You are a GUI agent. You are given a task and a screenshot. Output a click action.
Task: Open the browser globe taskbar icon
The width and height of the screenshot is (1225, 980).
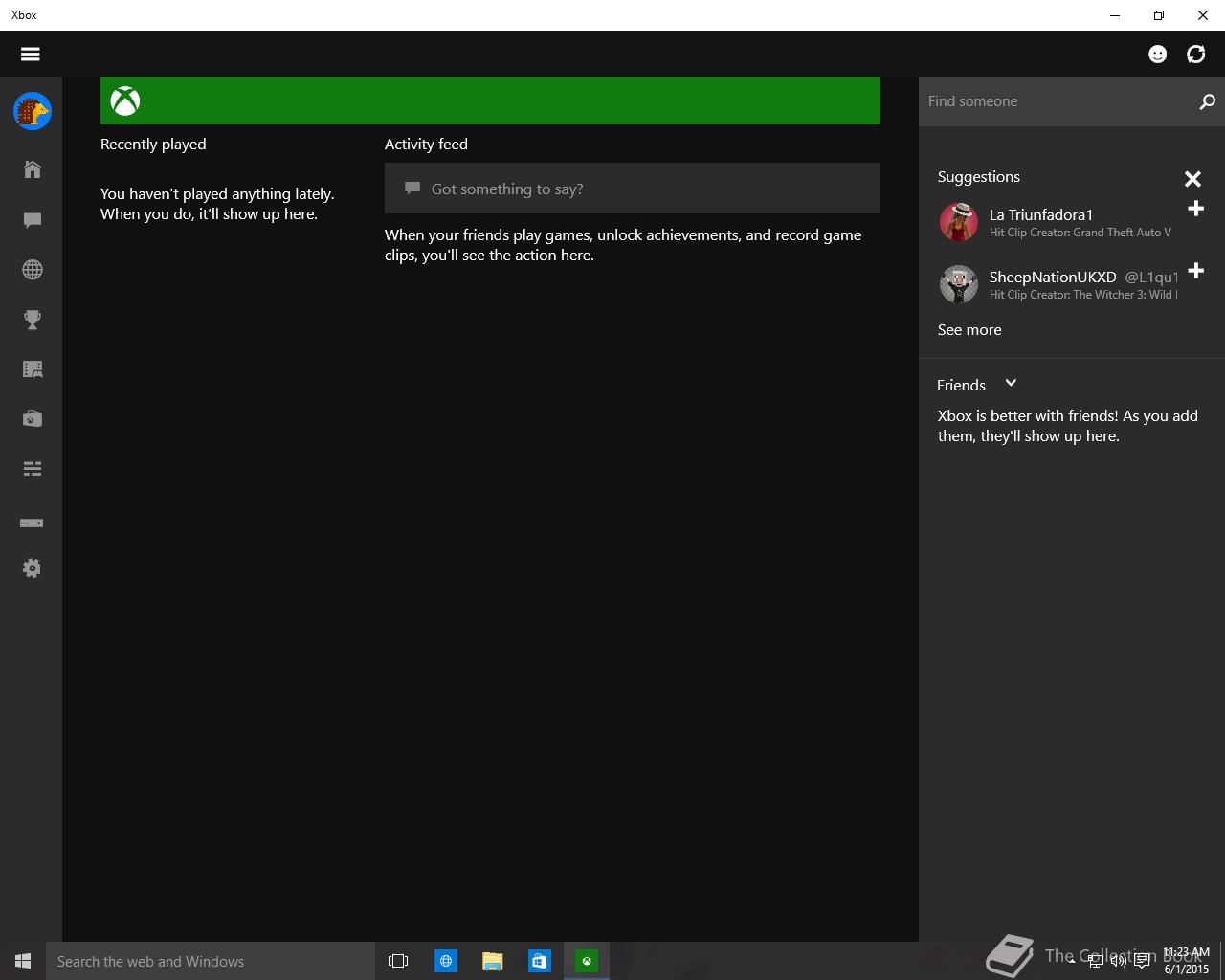(445, 961)
